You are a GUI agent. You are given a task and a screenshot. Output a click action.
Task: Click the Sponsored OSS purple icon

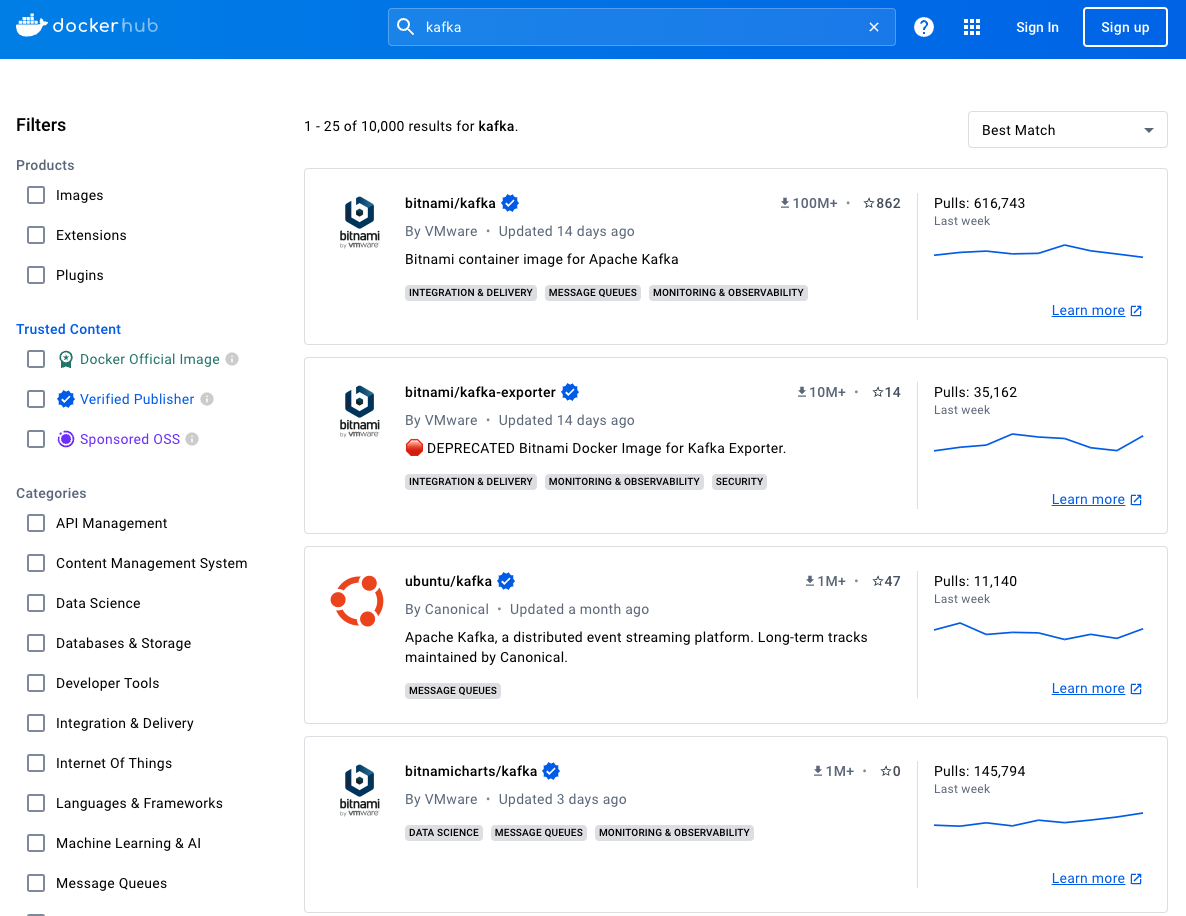pyautogui.click(x=66, y=439)
